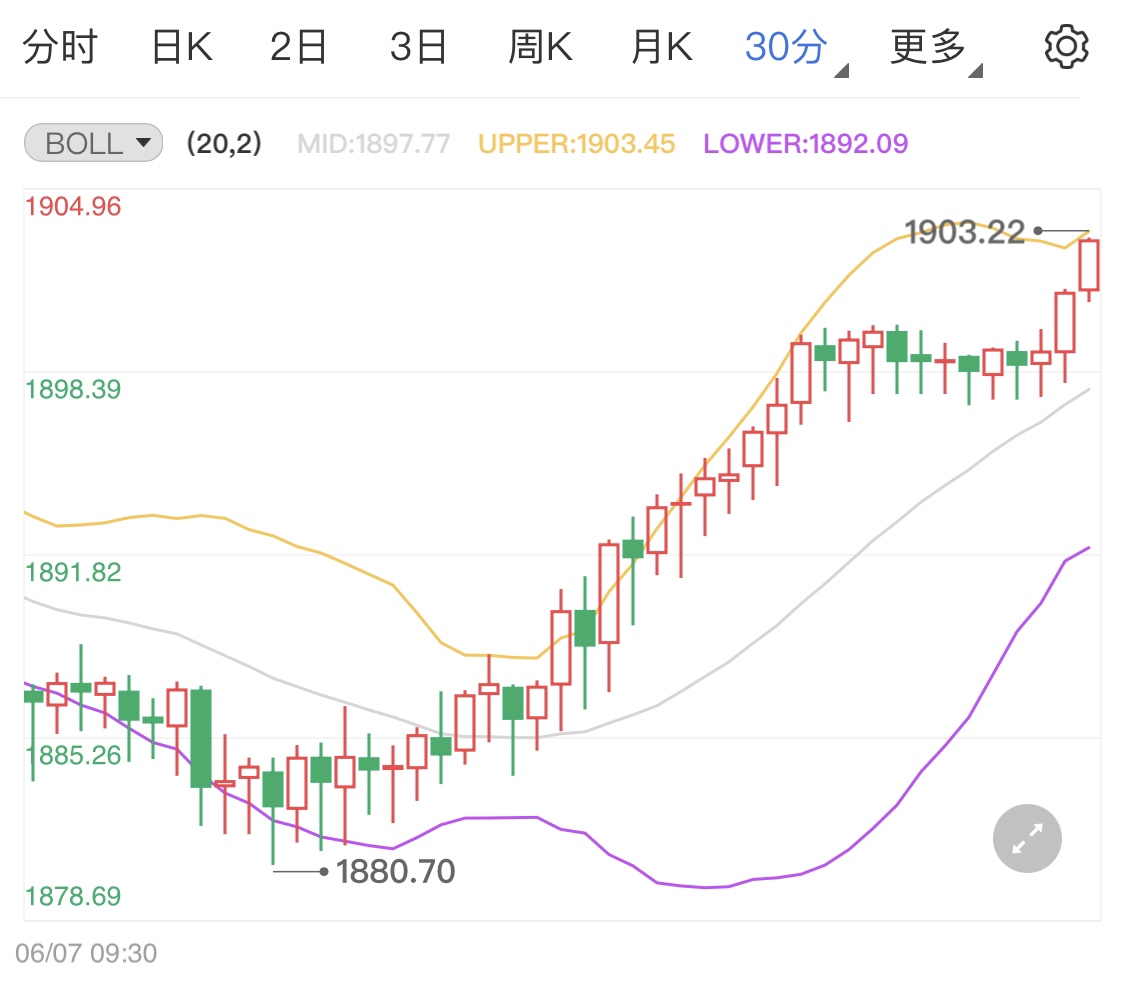Image resolution: width=1125 pixels, height=986 pixels.
Task: Select the 2日 chart tab
Action: [298, 47]
